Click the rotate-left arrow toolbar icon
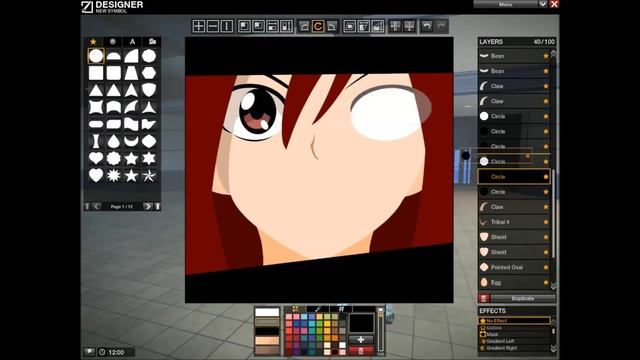 (x=304, y=26)
